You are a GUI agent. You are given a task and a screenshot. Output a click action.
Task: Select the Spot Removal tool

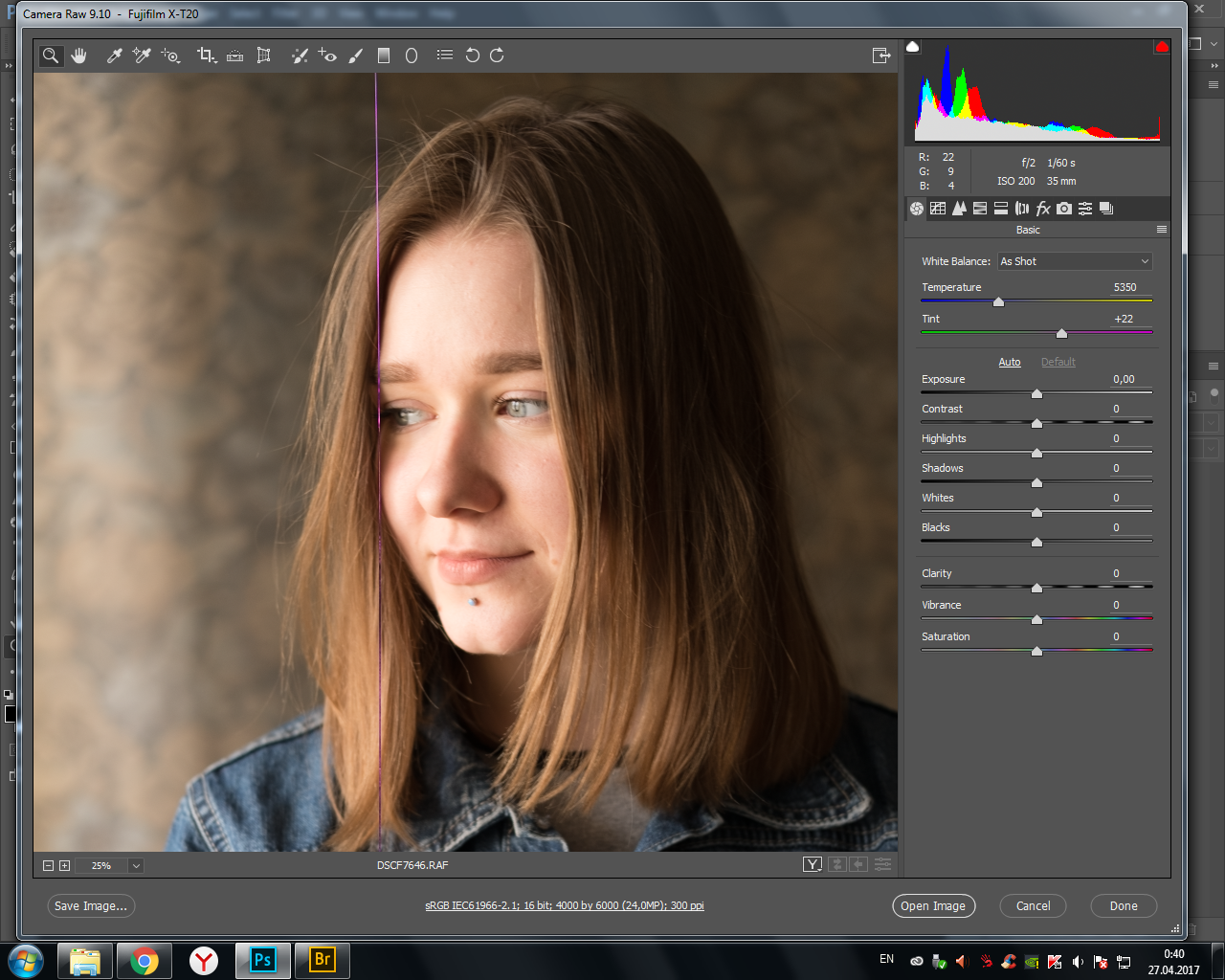pyautogui.click(x=300, y=56)
